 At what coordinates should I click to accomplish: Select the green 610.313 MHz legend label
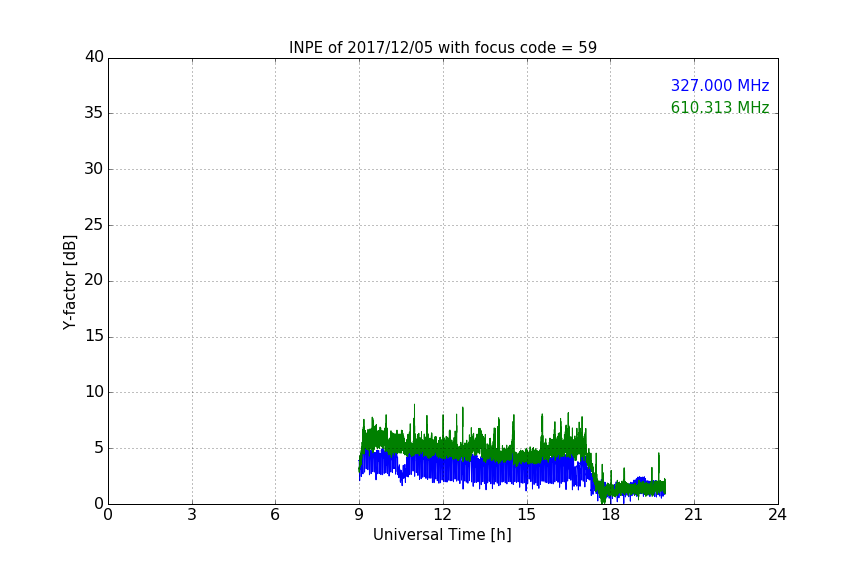tap(720, 107)
